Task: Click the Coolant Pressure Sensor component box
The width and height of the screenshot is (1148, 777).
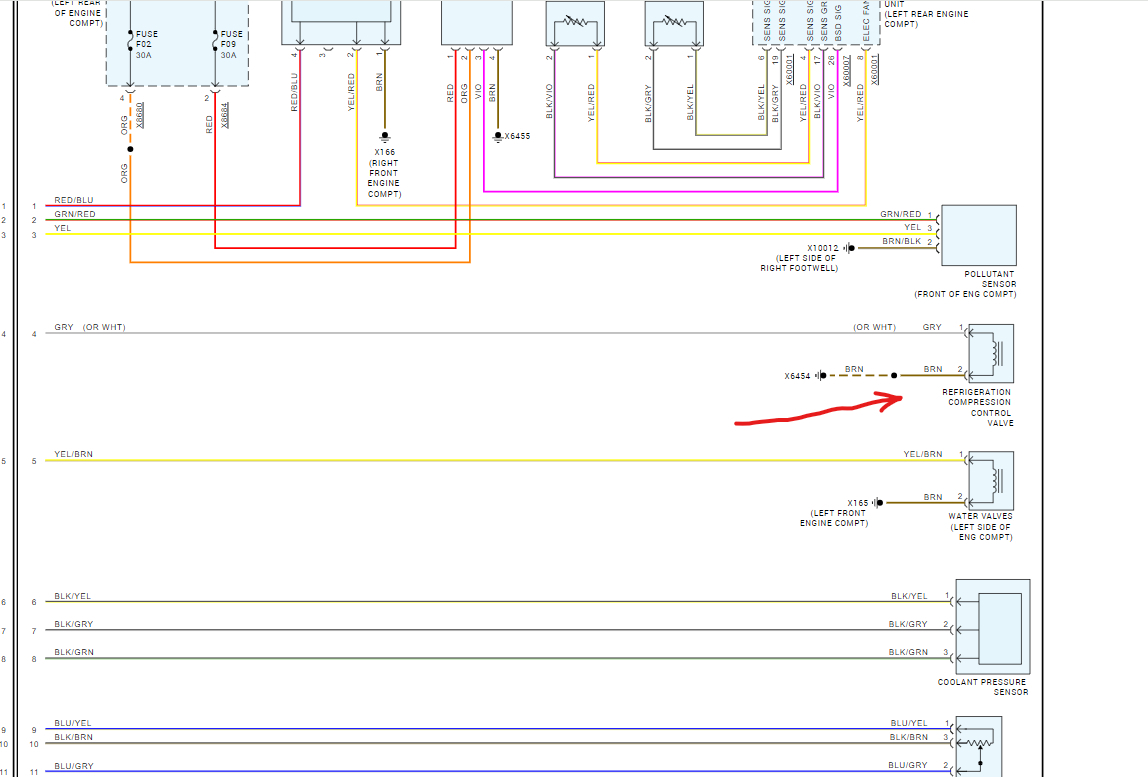Action: (992, 625)
